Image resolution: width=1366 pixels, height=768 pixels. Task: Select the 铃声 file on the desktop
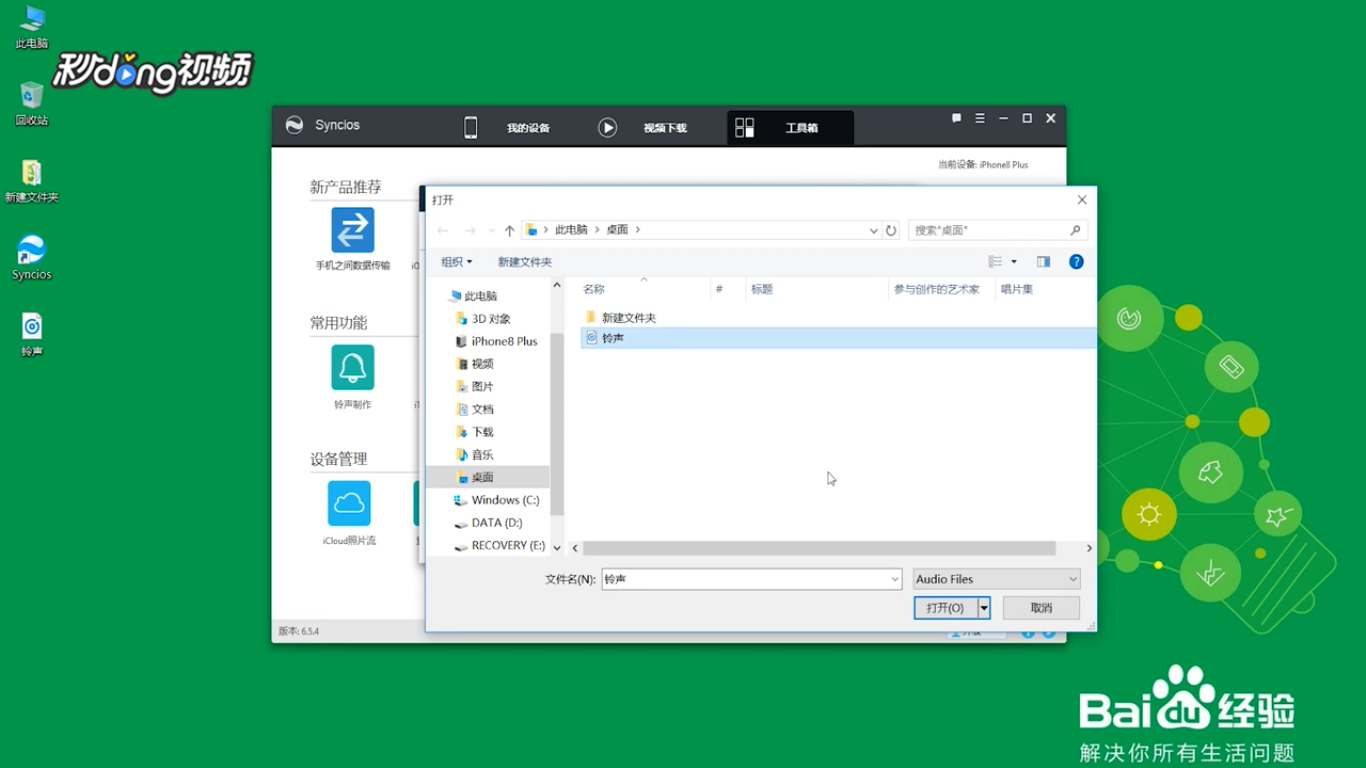coord(32,334)
